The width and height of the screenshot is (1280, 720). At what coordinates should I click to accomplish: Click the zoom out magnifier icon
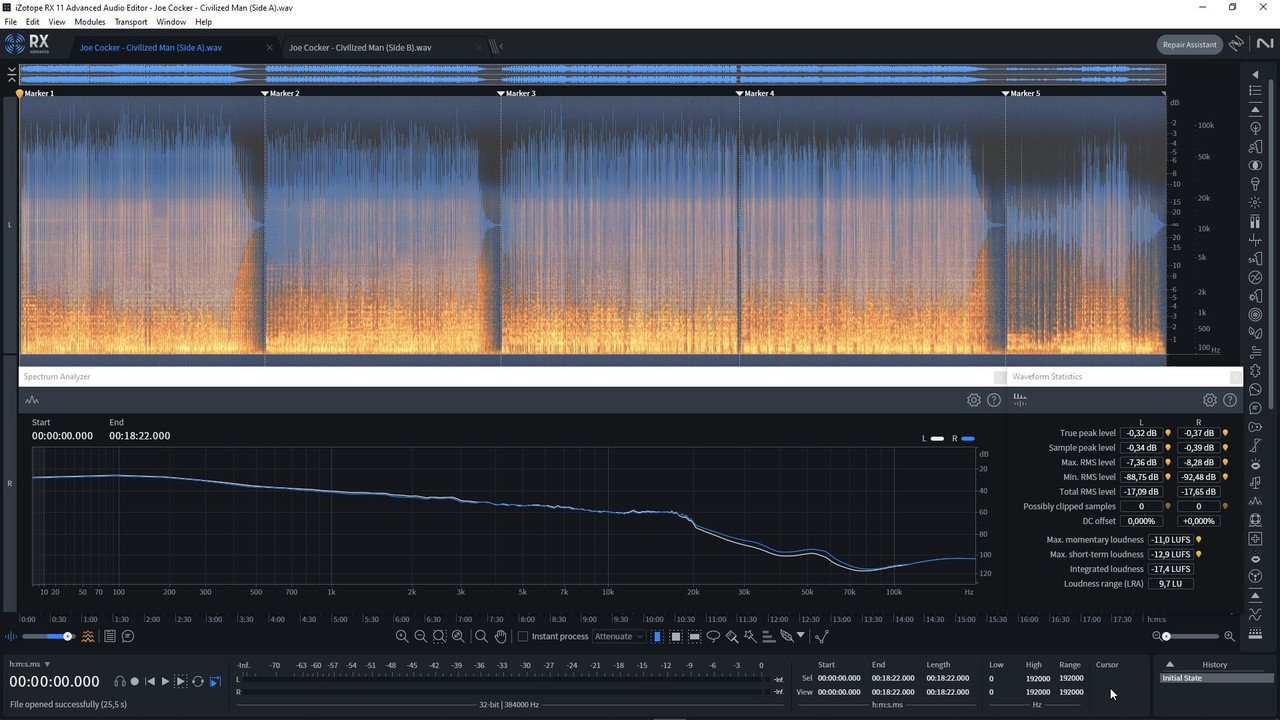pos(421,636)
